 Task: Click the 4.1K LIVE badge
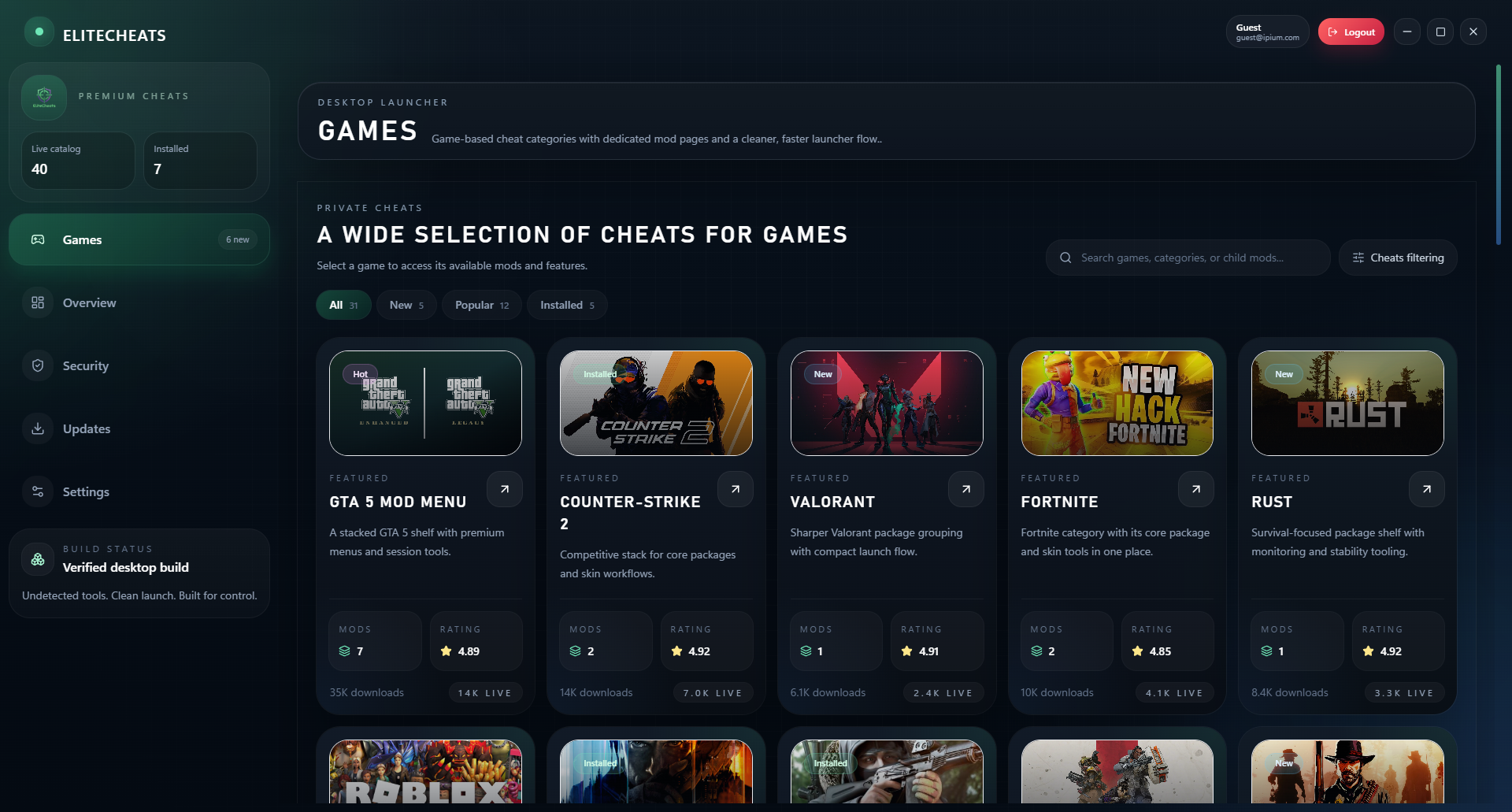point(1173,693)
